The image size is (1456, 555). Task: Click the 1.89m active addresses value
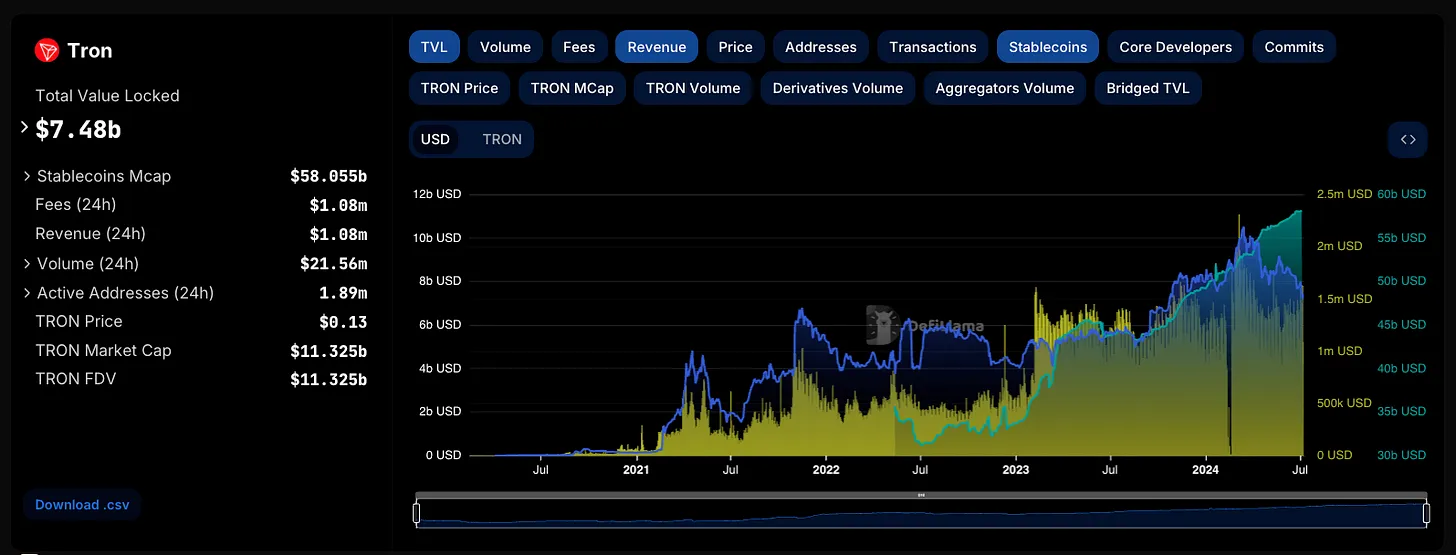pos(343,293)
